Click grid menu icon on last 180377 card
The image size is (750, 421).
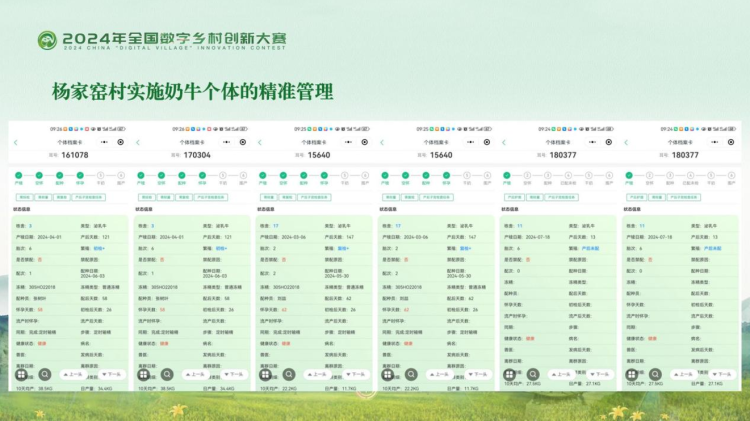click(x=633, y=374)
